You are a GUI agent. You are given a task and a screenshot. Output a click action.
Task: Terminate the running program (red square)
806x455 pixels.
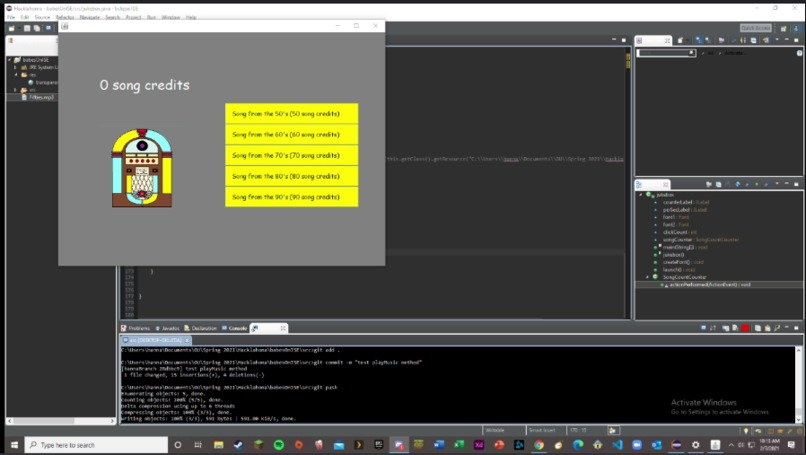(x=745, y=328)
